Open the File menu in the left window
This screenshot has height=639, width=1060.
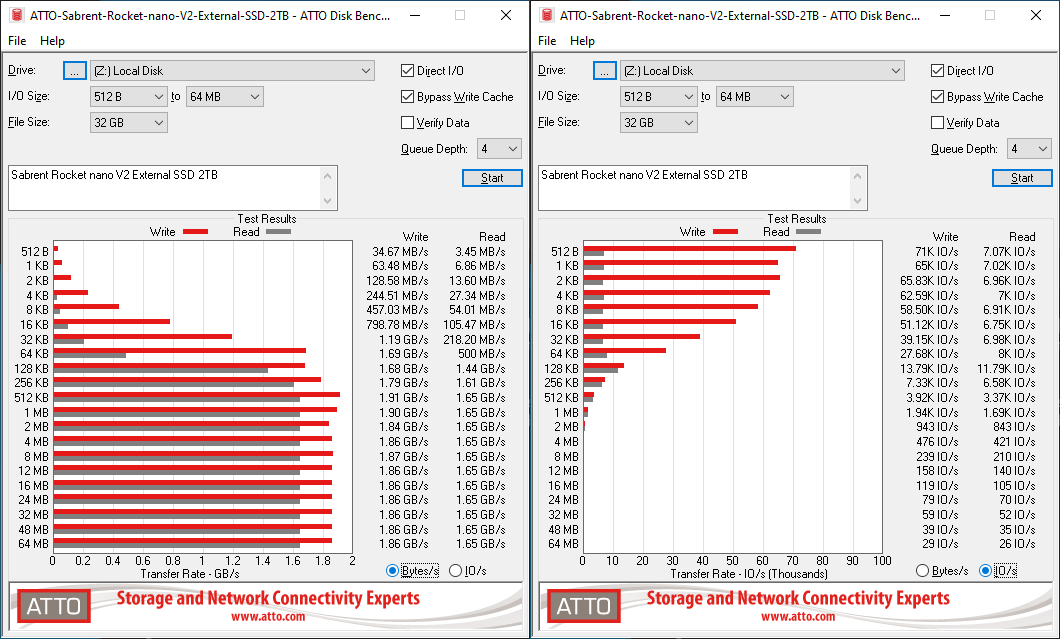pos(17,41)
